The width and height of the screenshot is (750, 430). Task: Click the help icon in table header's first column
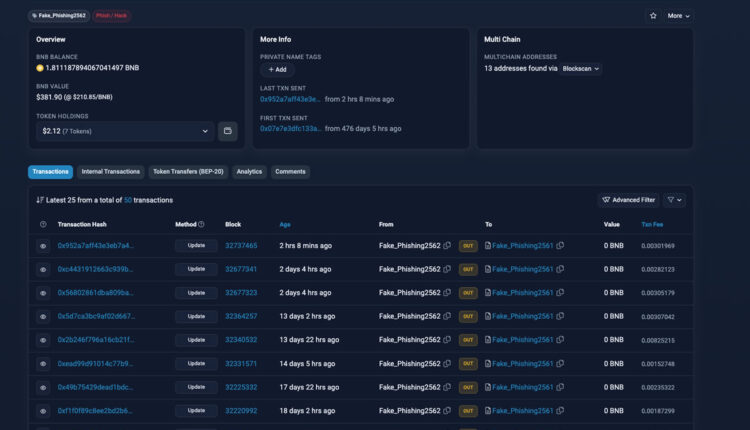click(43, 225)
